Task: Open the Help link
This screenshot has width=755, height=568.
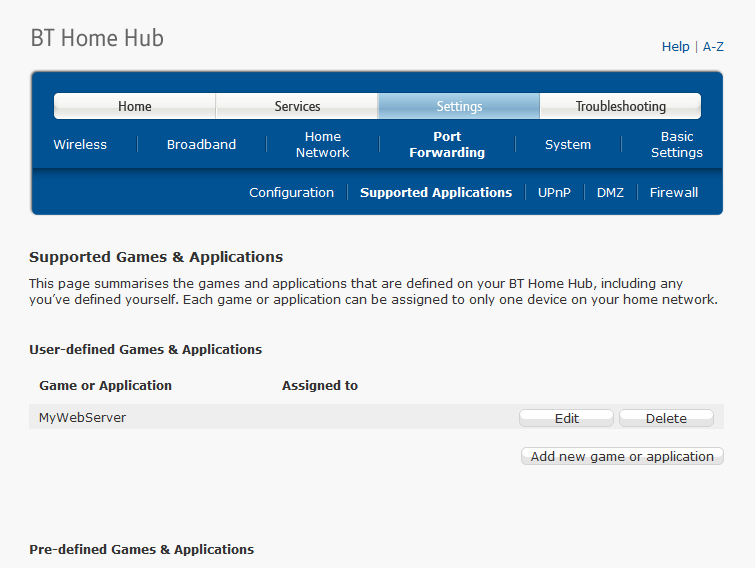Action: [x=675, y=46]
